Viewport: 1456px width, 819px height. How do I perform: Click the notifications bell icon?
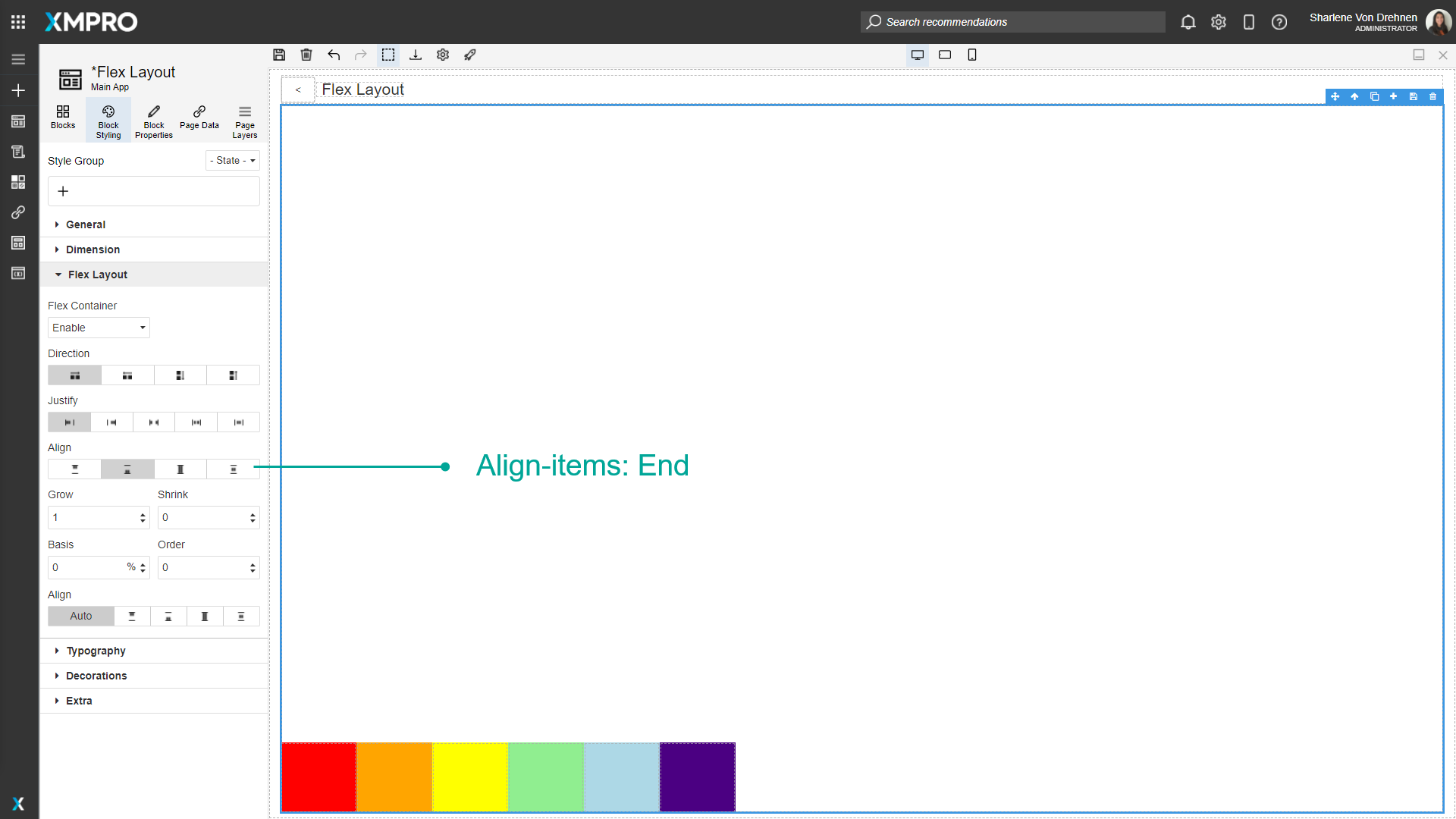tap(1188, 22)
